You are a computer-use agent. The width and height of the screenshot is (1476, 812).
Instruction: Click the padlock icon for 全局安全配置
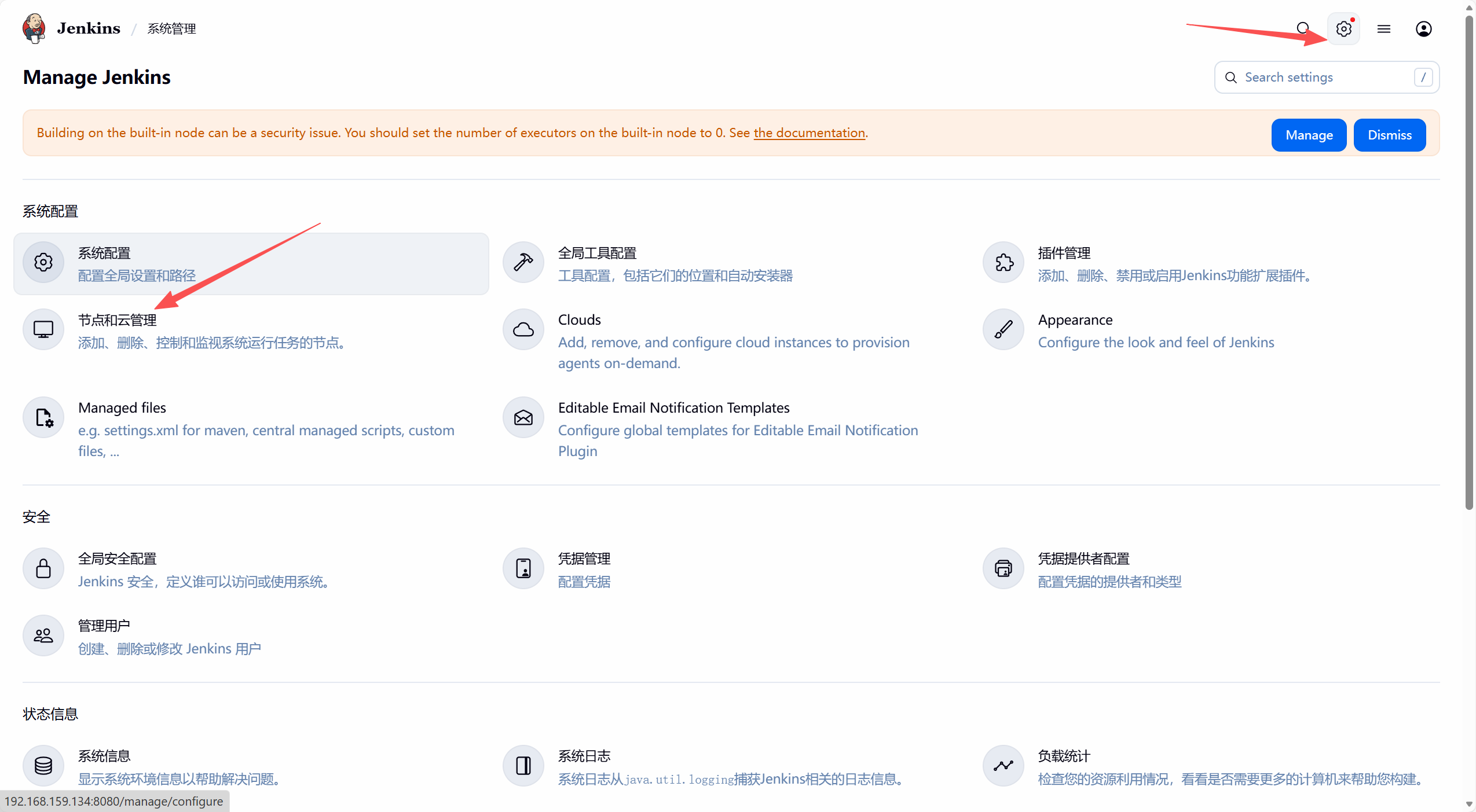43,568
